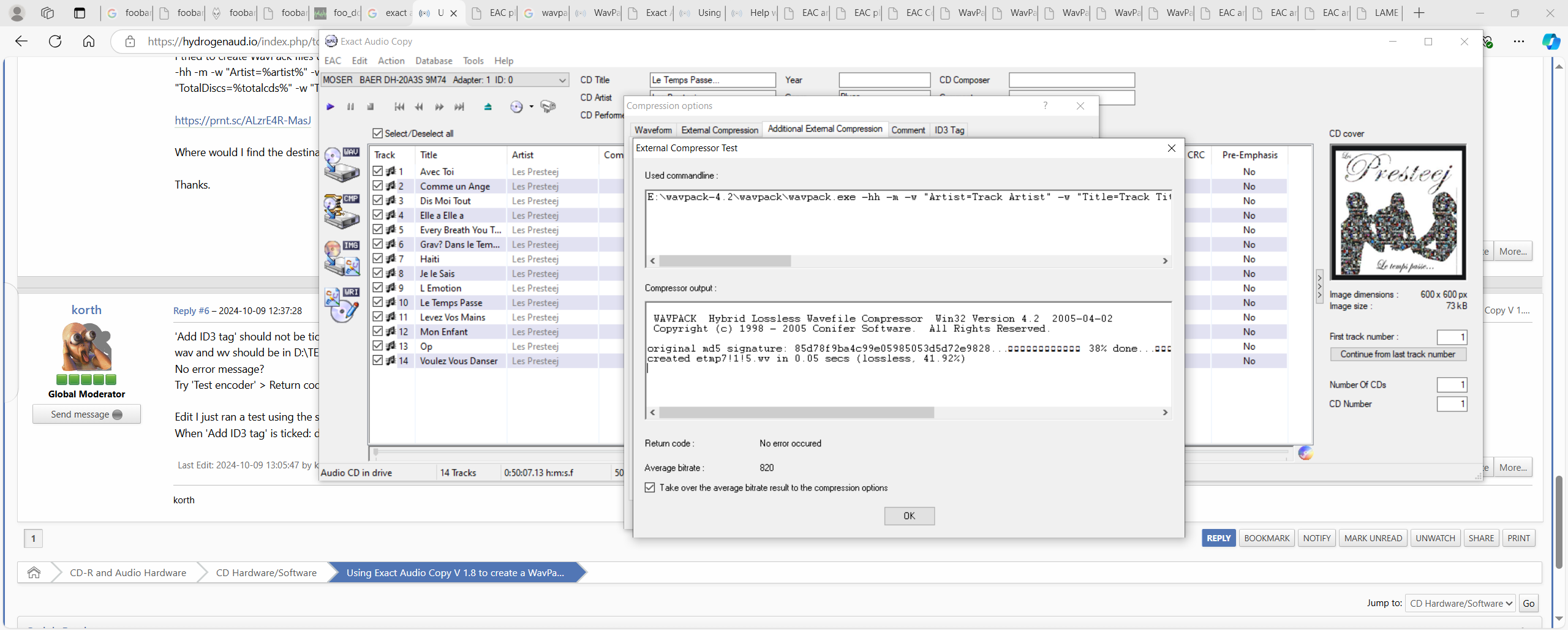The image size is (1568, 630).
Task: Click the forum REPLY button
Action: point(1218,538)
